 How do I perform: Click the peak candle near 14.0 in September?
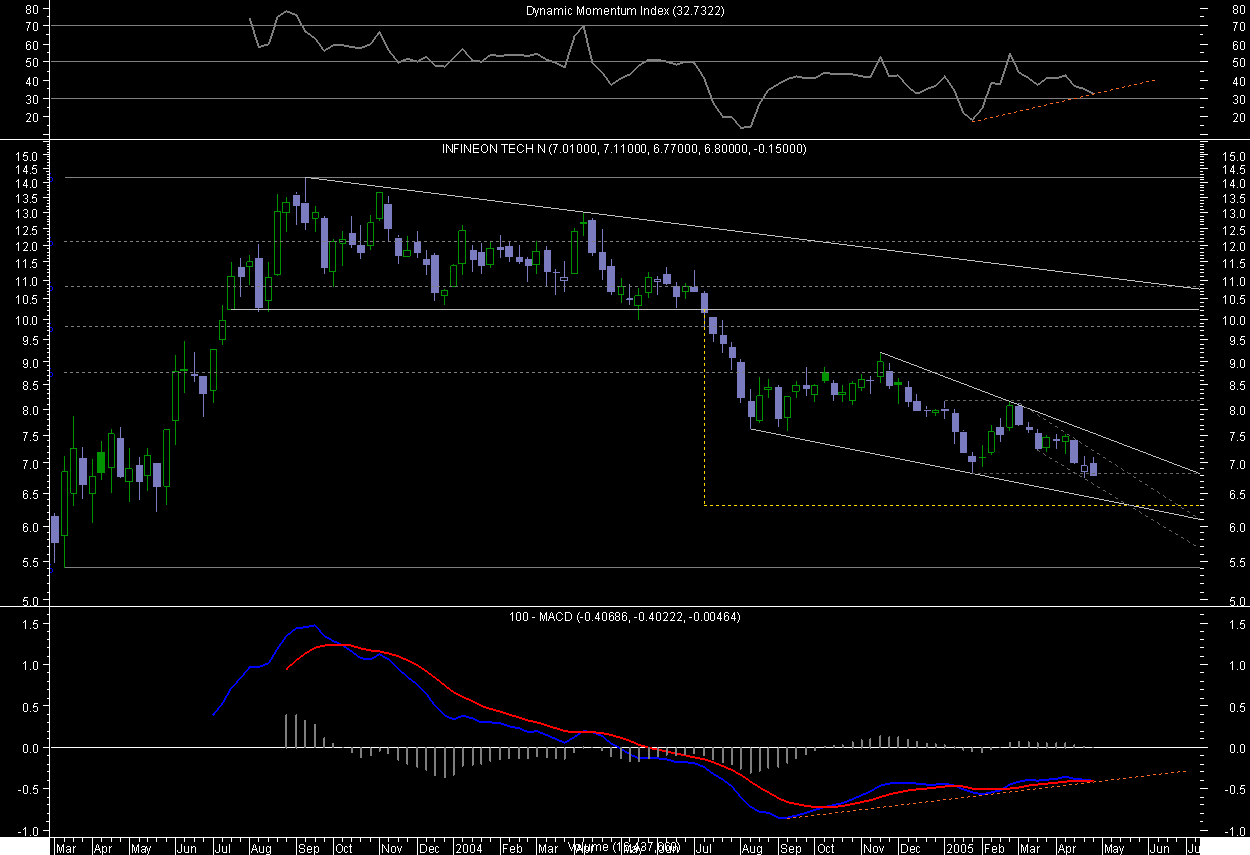pyautogui.click(x=306, y=213)
